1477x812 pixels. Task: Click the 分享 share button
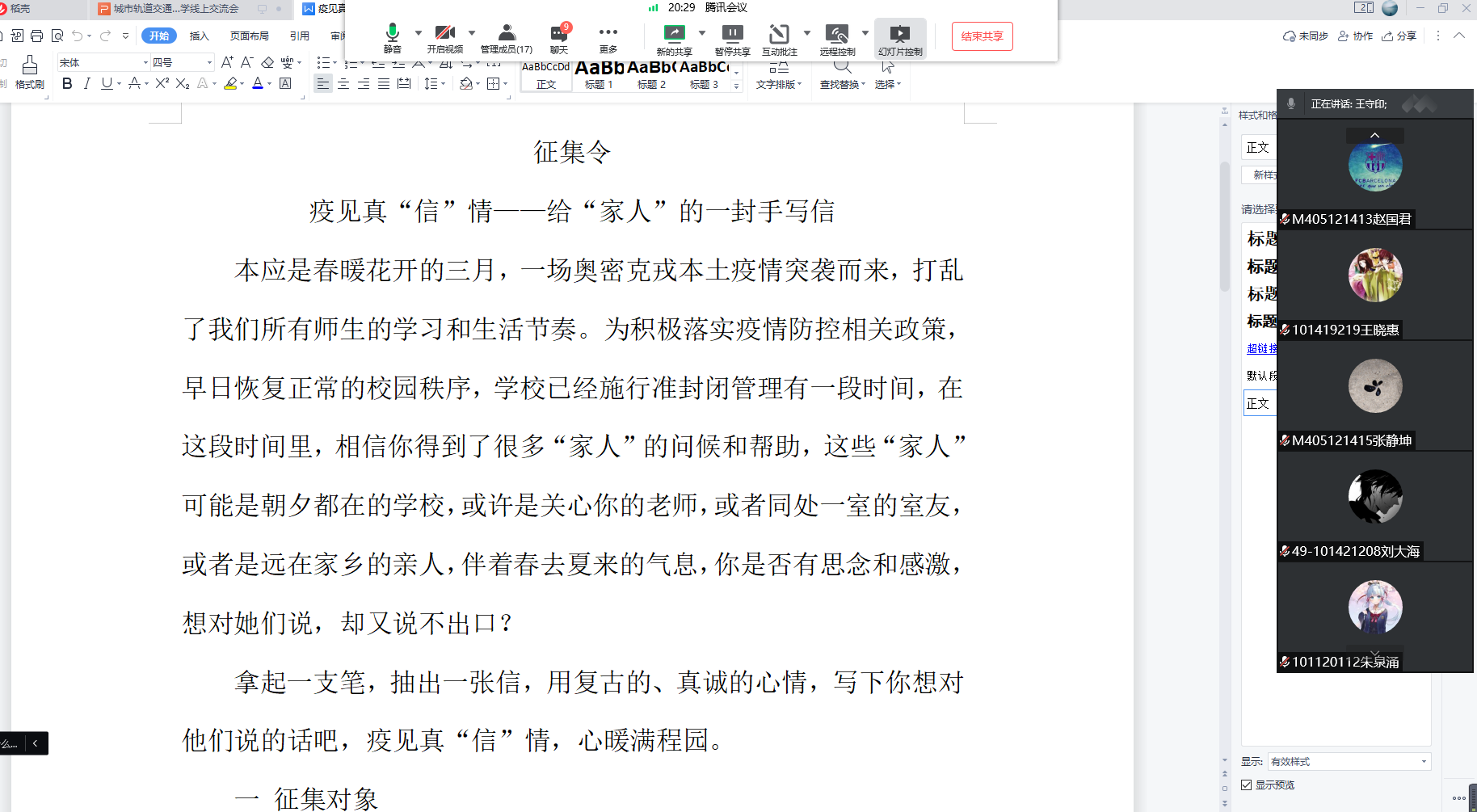click(x=1399, y=36)
